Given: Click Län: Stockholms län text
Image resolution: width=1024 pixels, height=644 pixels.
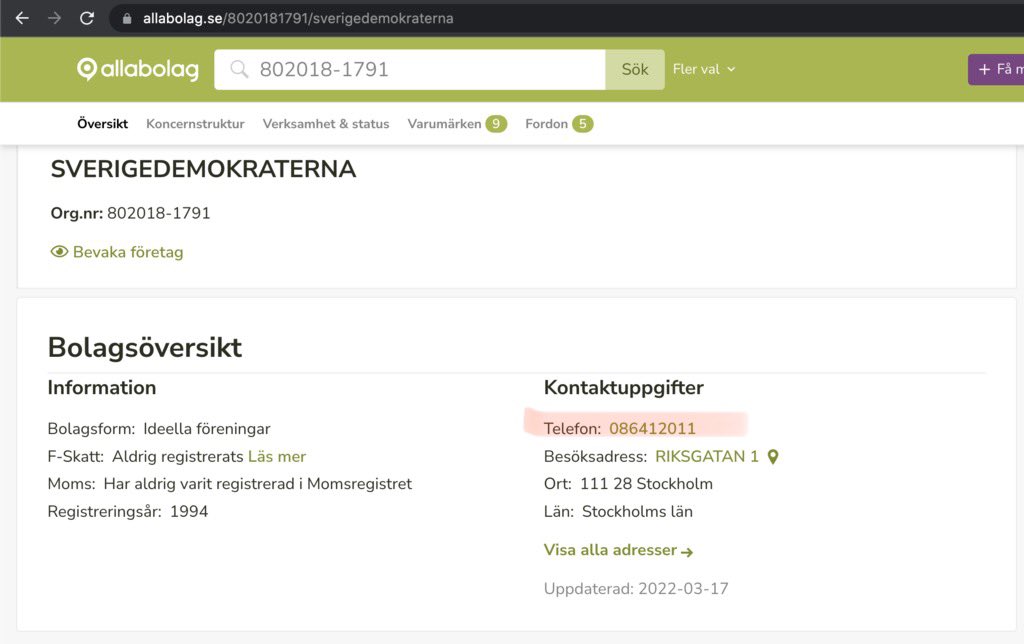Looking at the screenshot, I should (618, 511).
